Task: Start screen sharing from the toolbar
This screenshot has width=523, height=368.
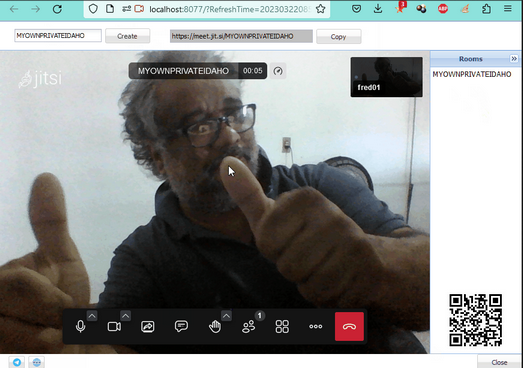Action: (148, 326)
